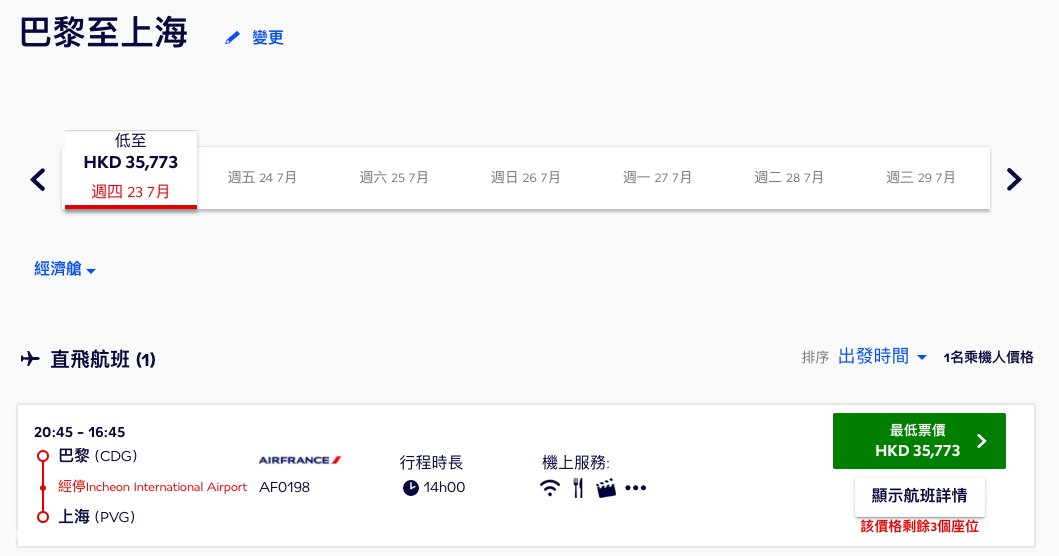Click the 行程時長 label
1059x556 pixels.
pyautogui.click(x=431, y=463)
